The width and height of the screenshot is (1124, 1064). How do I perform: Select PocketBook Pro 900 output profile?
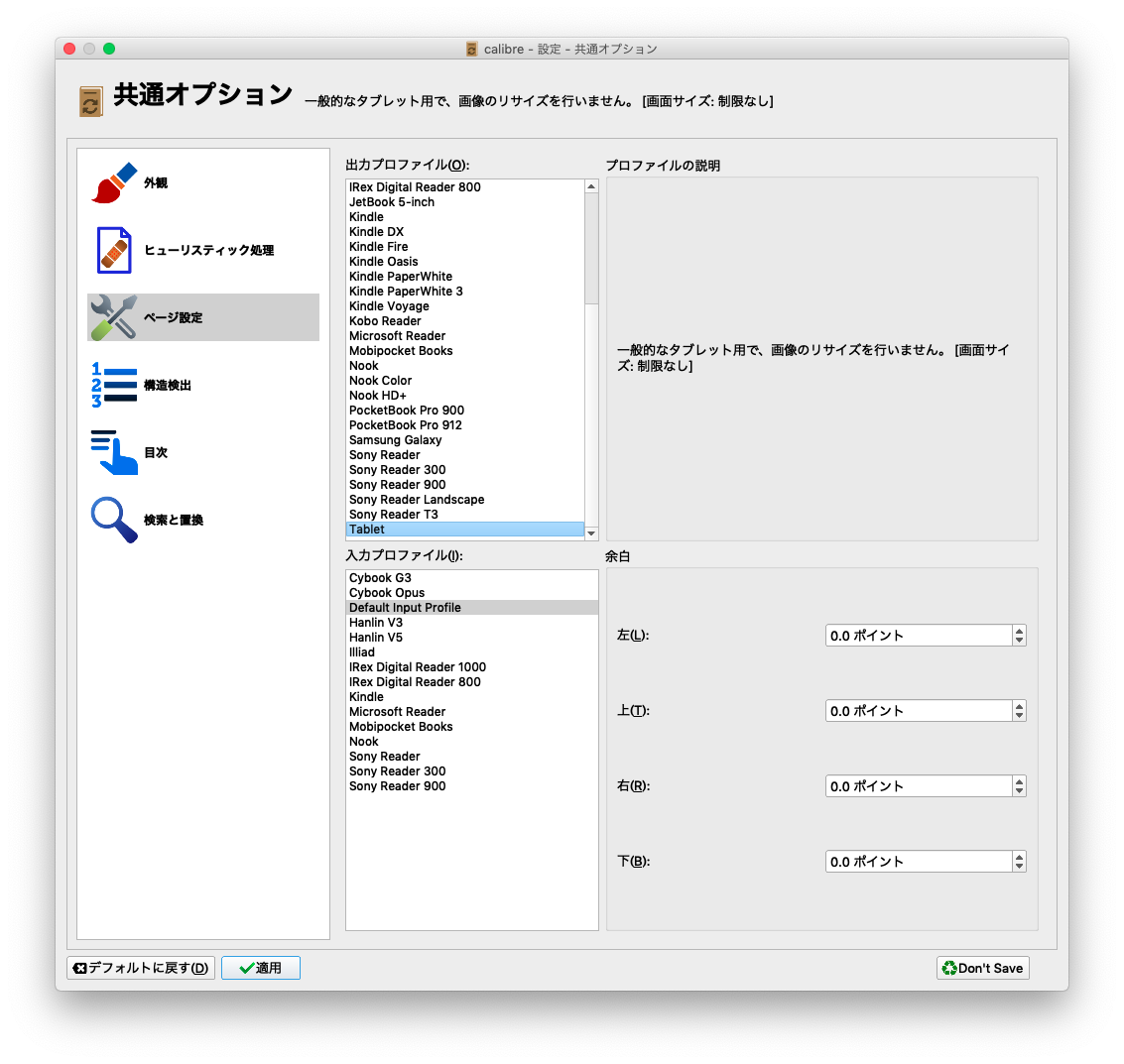pos(465,411)
